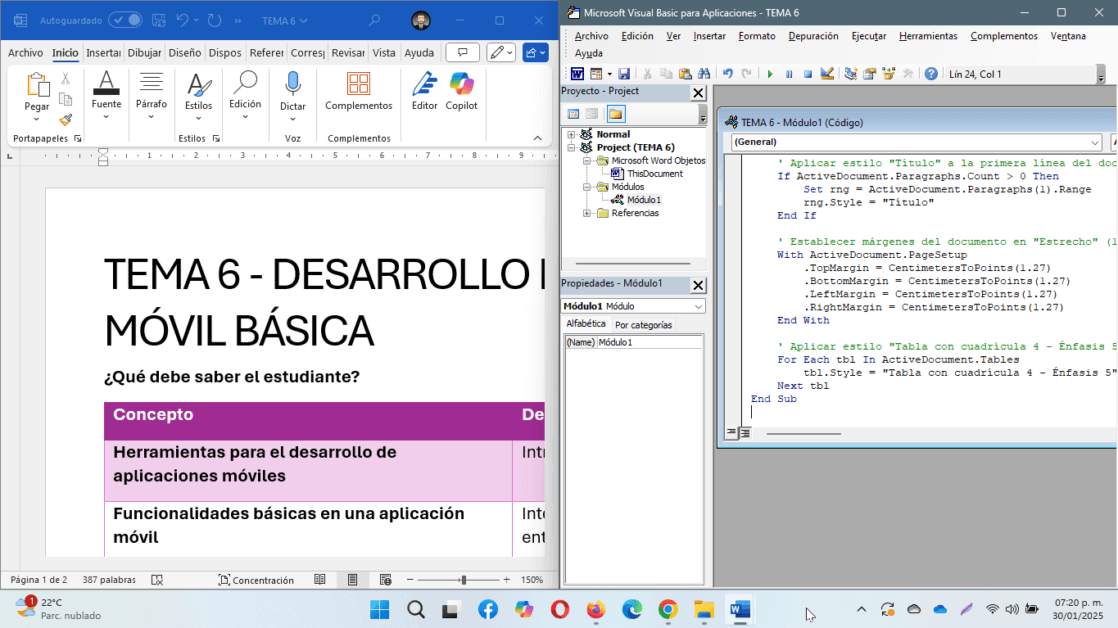1118x628 pixels.
Task: Select ThisDocument in the project tree
Action: [654, 174]
